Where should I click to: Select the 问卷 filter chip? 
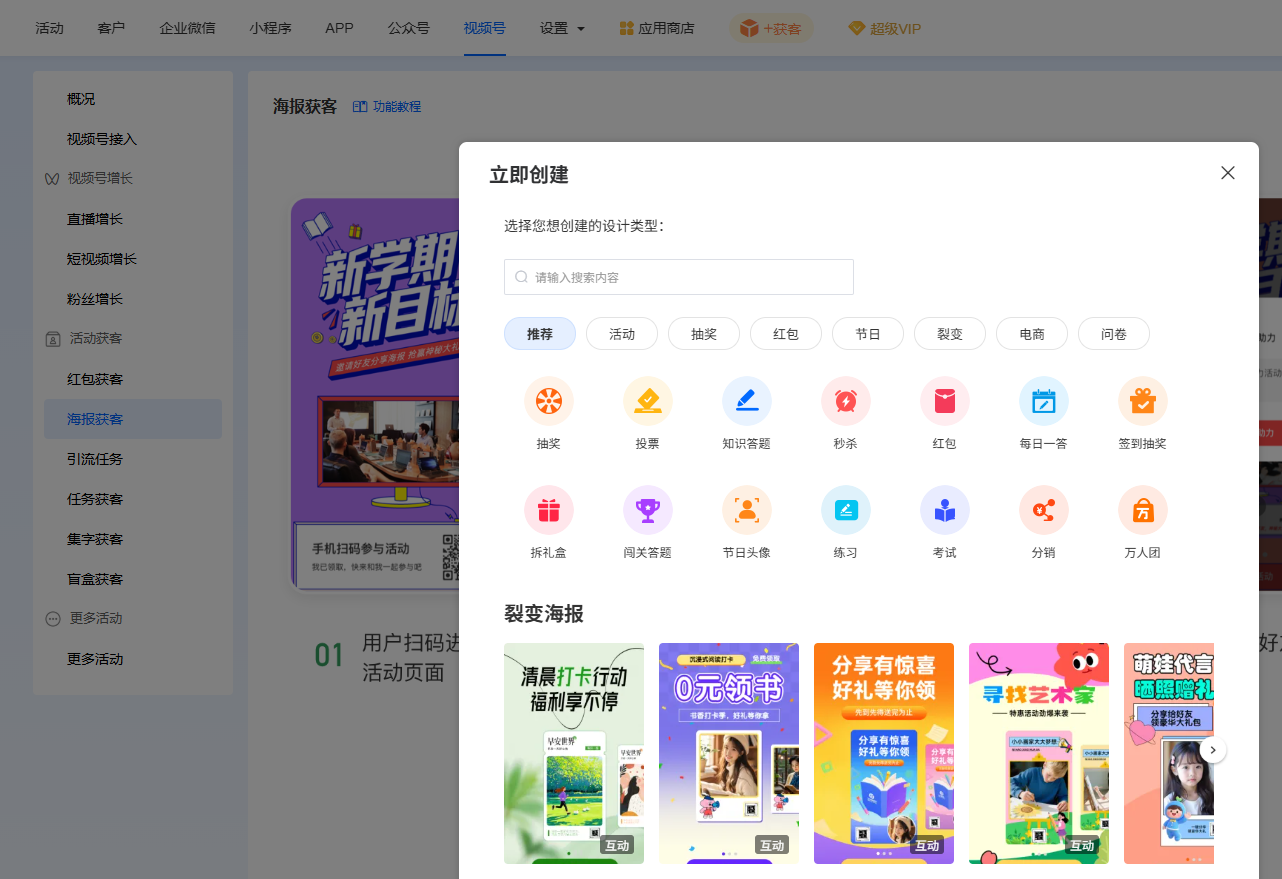point(1113,334)
